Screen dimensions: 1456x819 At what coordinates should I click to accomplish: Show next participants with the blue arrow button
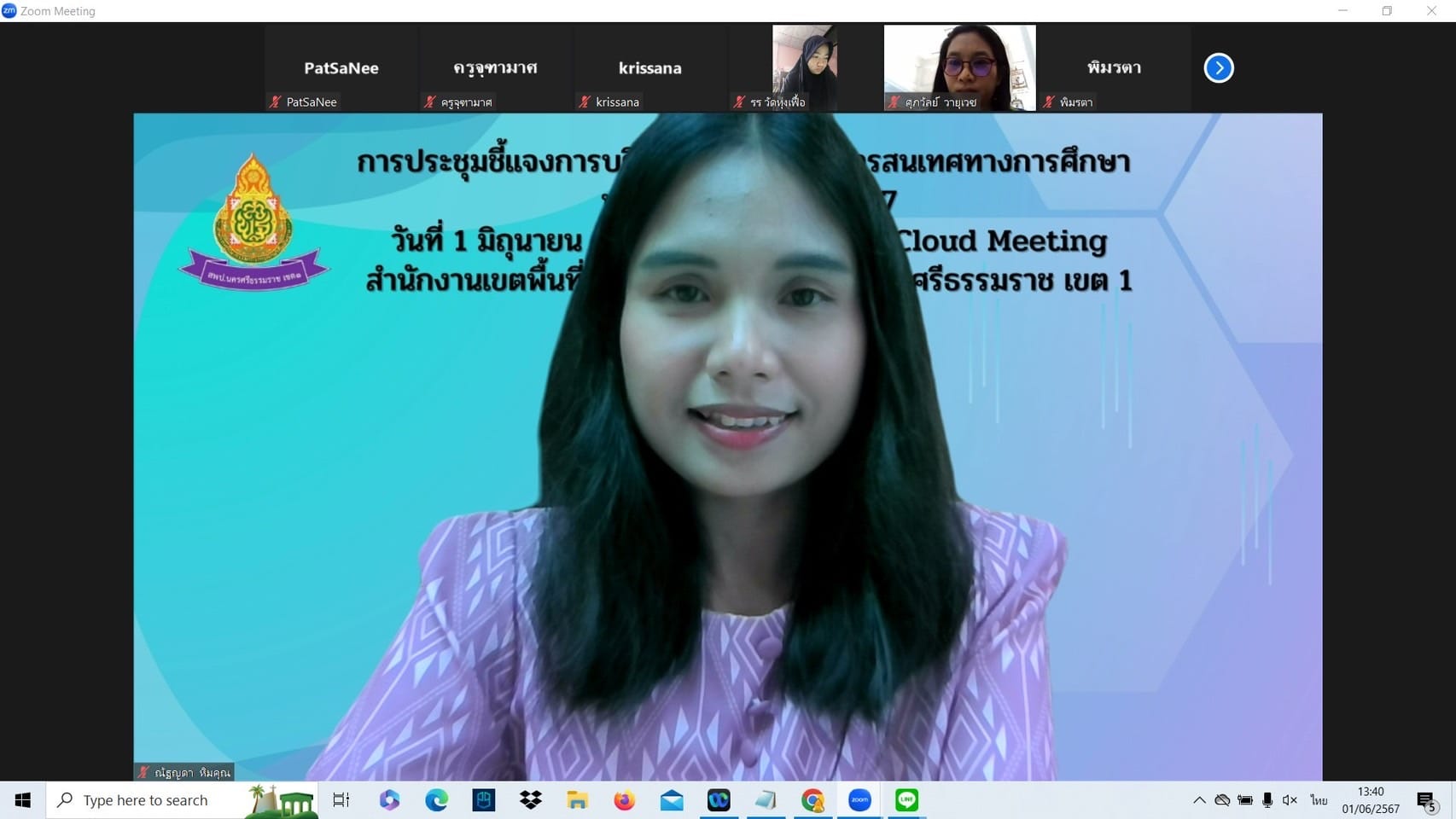pos(1219,67)
